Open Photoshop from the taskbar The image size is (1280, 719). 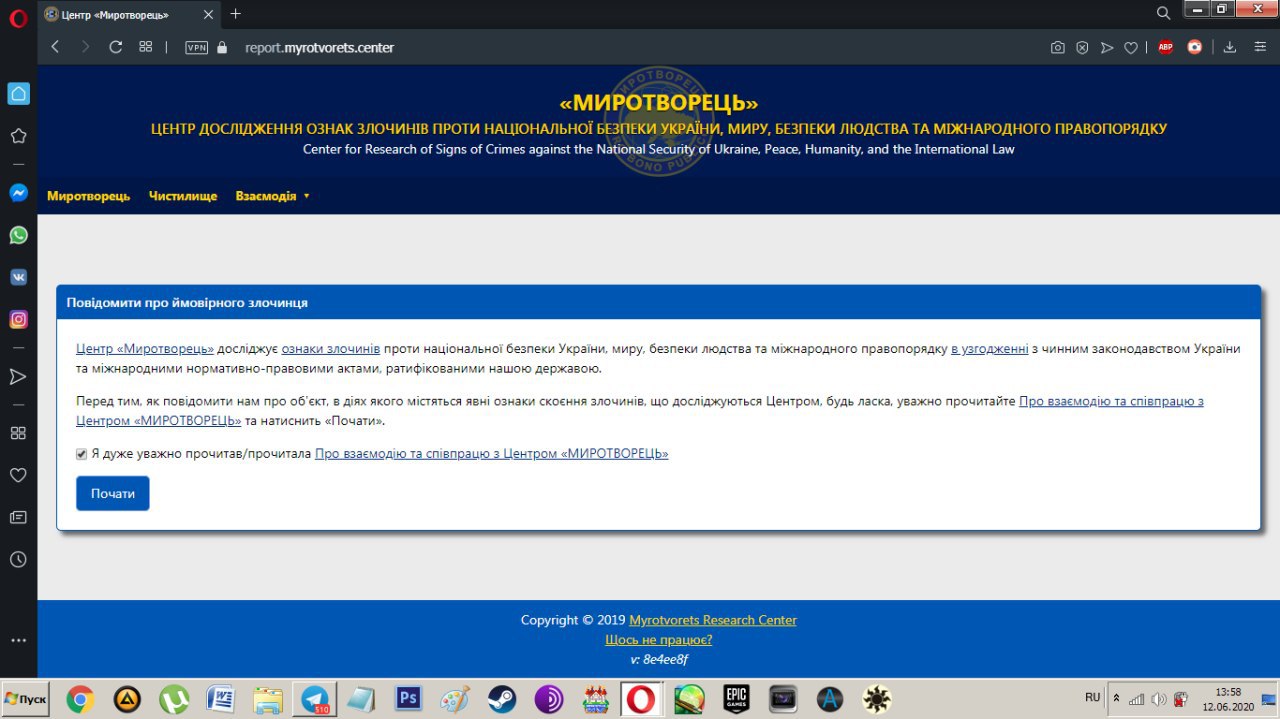coord(409,698)
